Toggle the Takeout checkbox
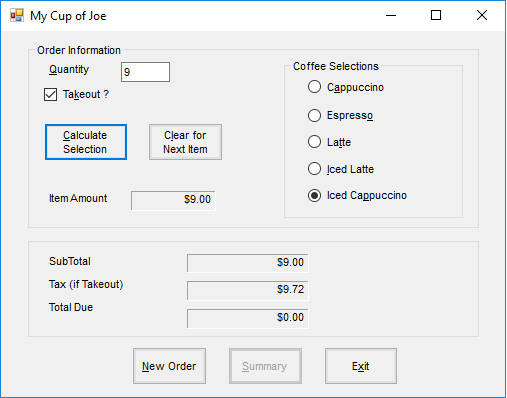507x398 pixels. click(x=50, y=95)
